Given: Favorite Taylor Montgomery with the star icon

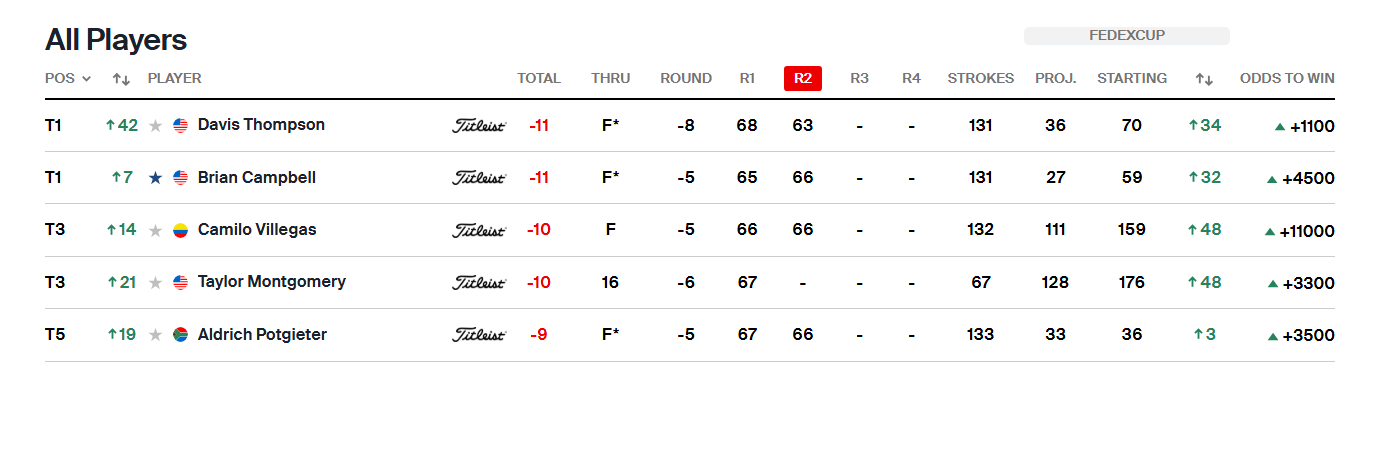Looking at the screenshot, I should [155, 283].
